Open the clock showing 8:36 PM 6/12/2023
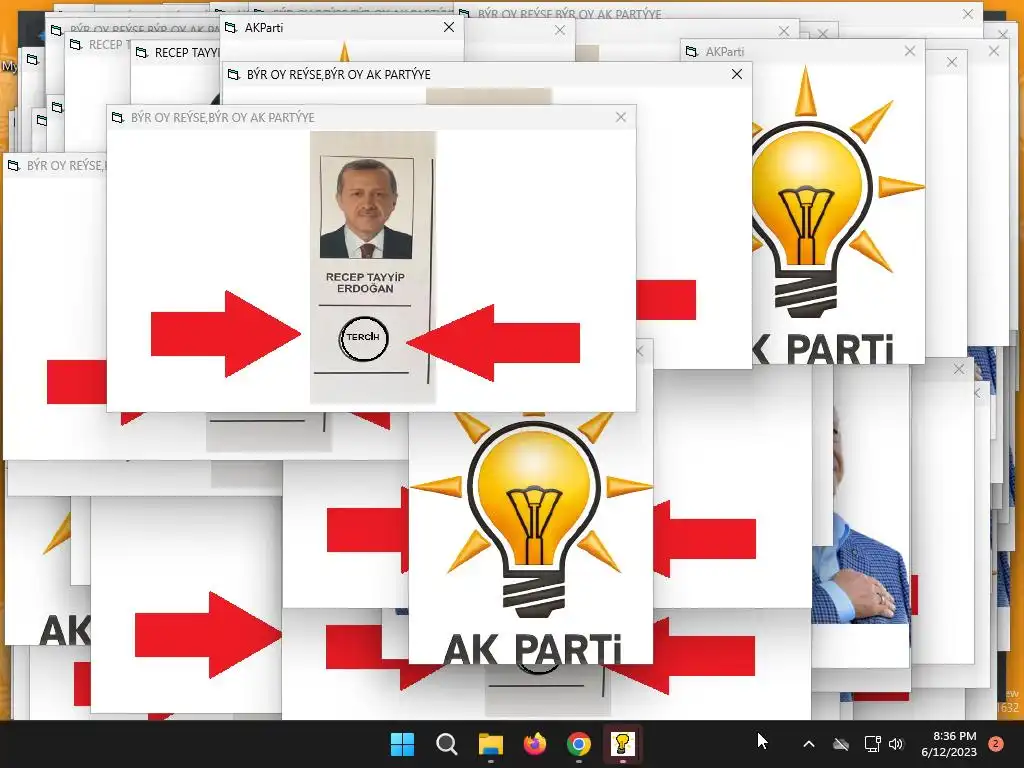The width and height of the screenshot is (1024, 768). pyautogui.click(x=949, y=744)
